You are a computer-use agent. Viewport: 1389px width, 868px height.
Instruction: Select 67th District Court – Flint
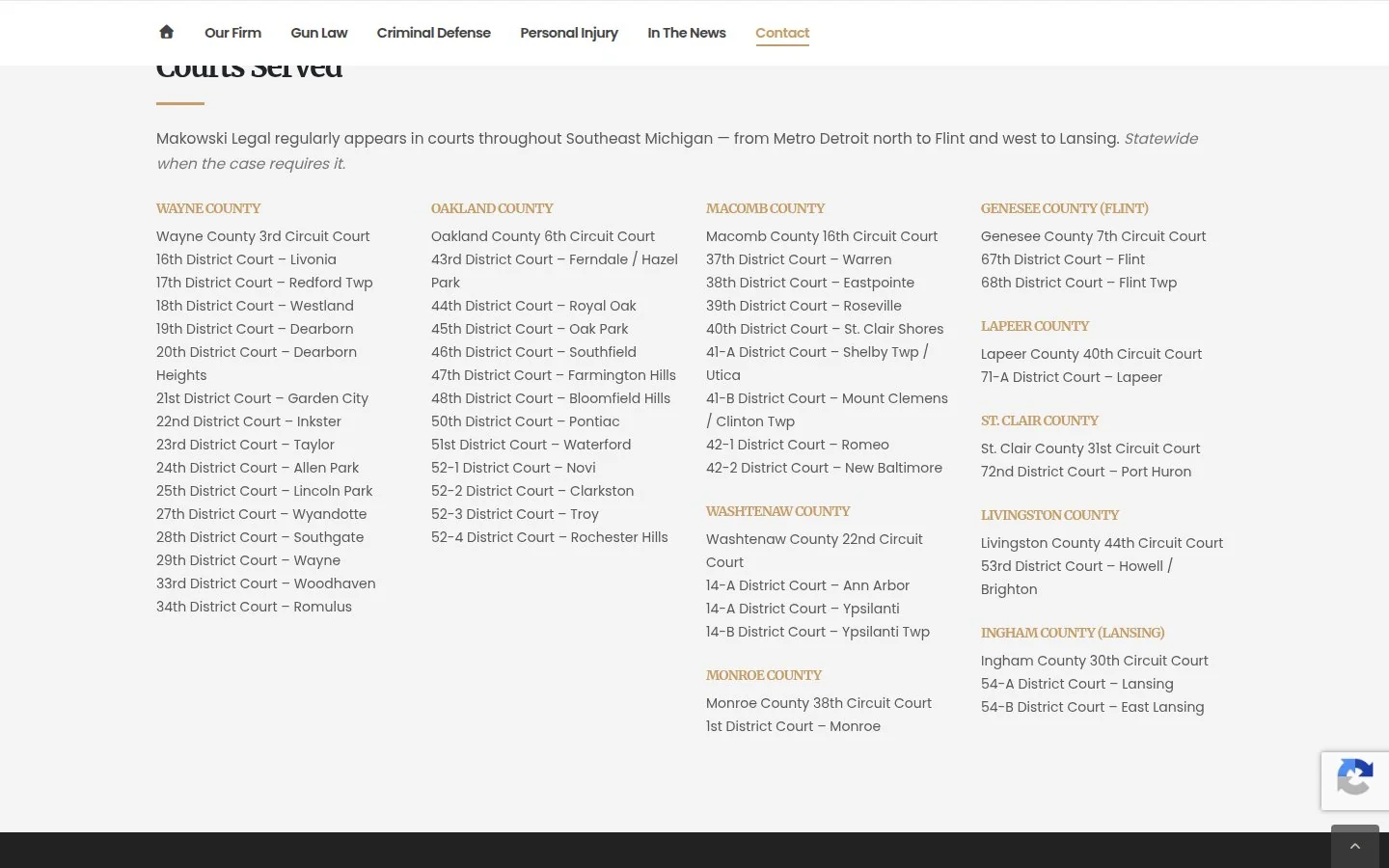pos(1063,259)
